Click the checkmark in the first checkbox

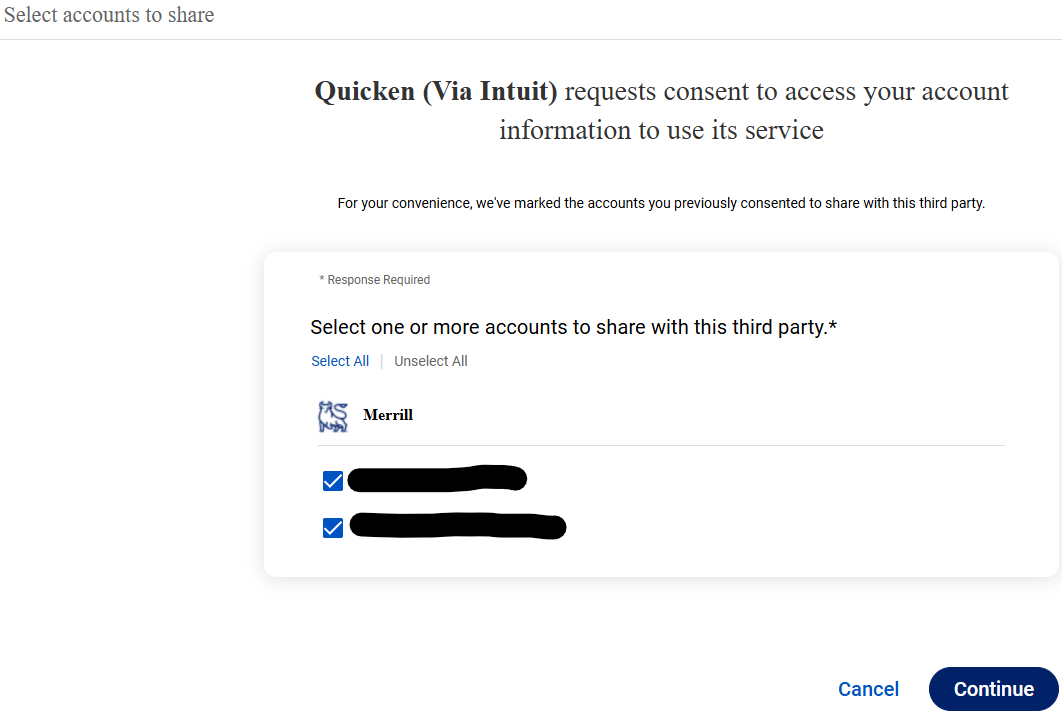[x=333, y=481]
